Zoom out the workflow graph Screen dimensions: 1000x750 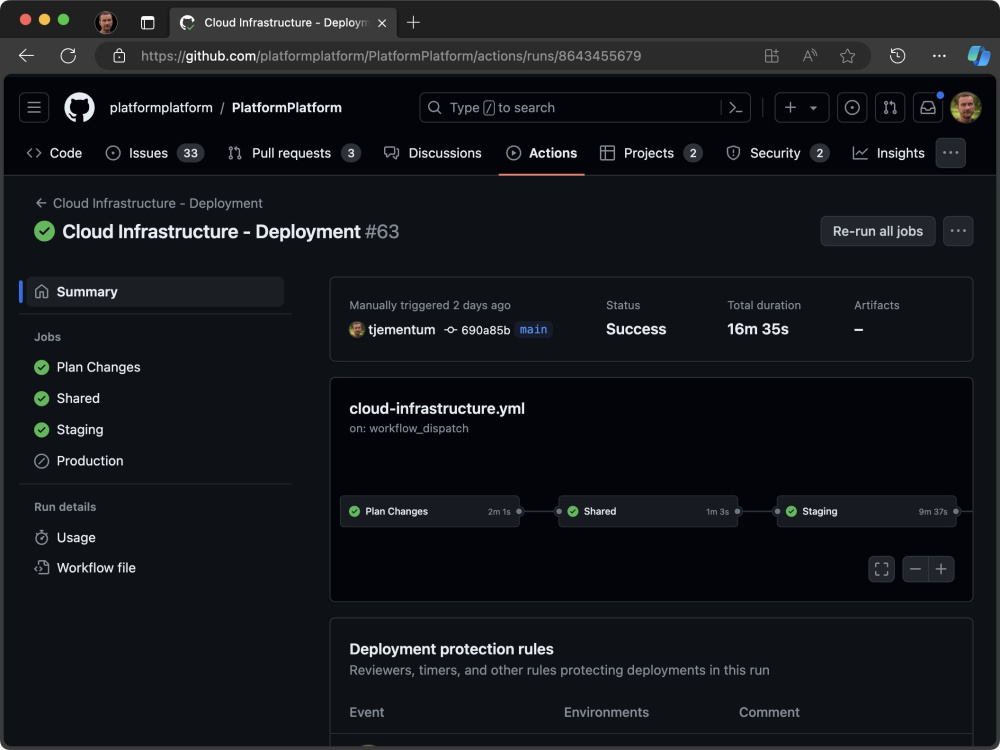point(915,569)
